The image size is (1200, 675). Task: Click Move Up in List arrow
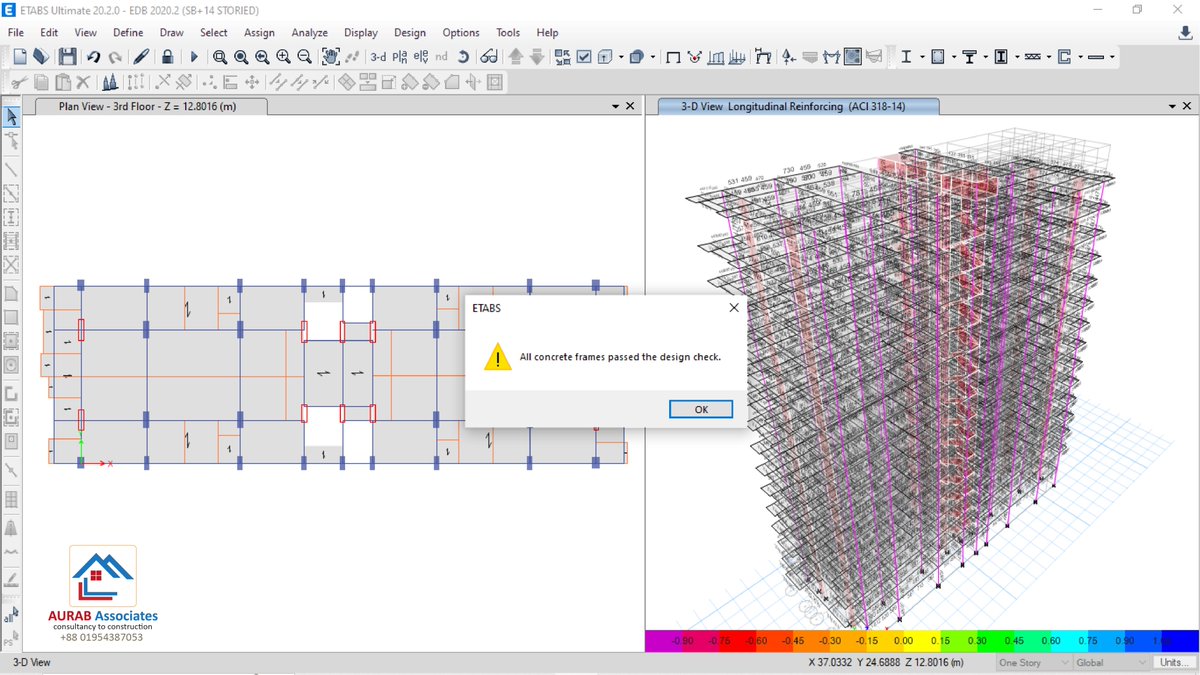(515, 57)
